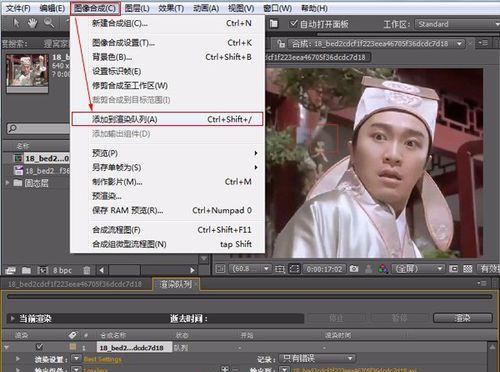Open the 另存单帧为(S) submenu
This screenshot has height=372, width=500.
click(168, 167)
